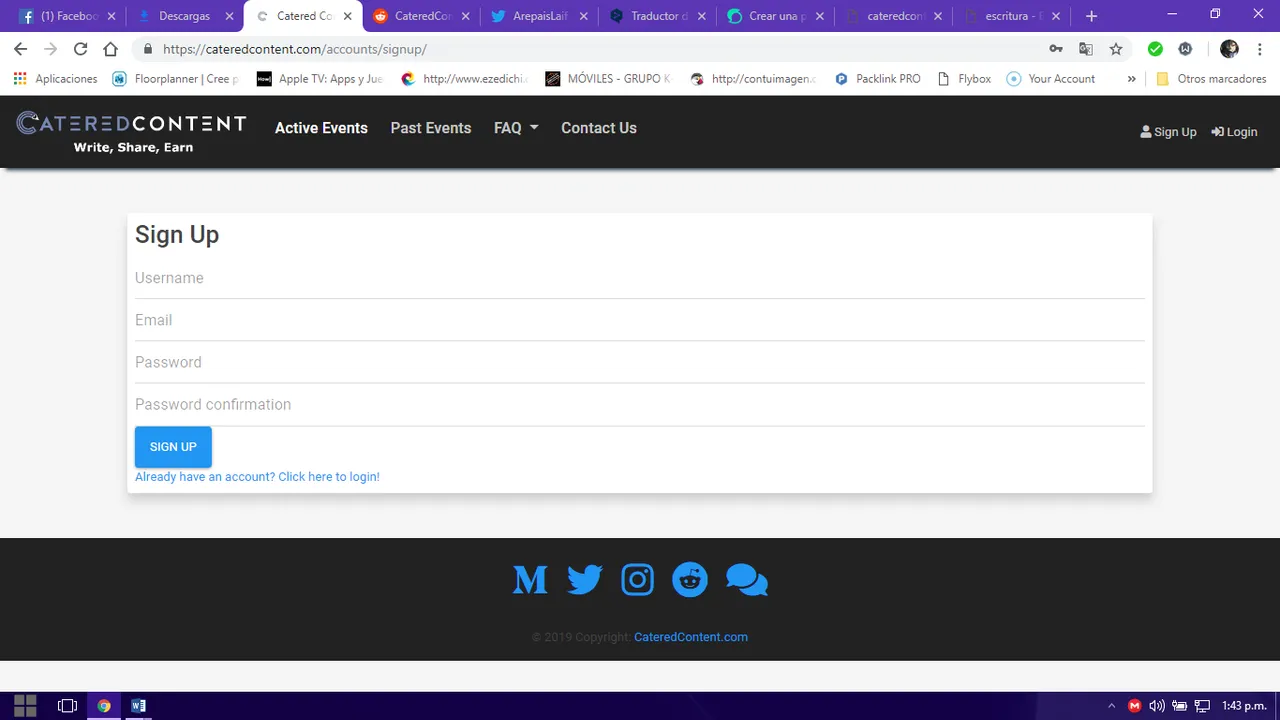Switch to the escritura tab
The height and width of the screenshot is (720, 1280).
(x=1010, y=16)
